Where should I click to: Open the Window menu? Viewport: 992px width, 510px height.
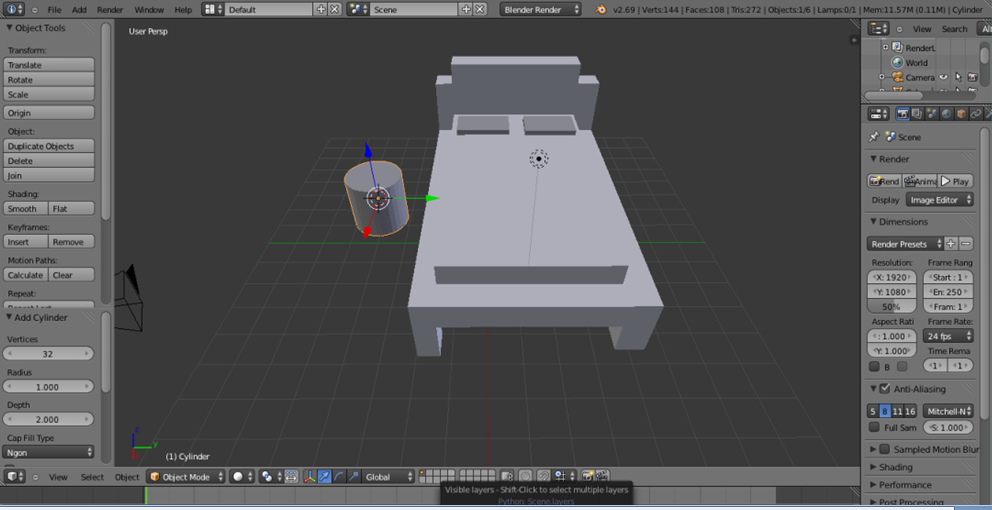tap(149, 9)
